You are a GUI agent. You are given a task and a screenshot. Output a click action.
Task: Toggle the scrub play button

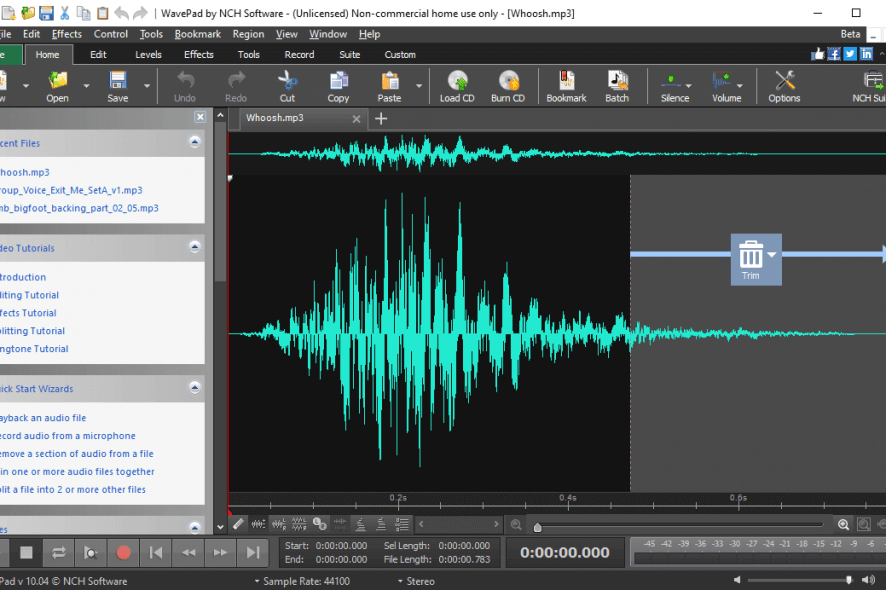[90, 552]
